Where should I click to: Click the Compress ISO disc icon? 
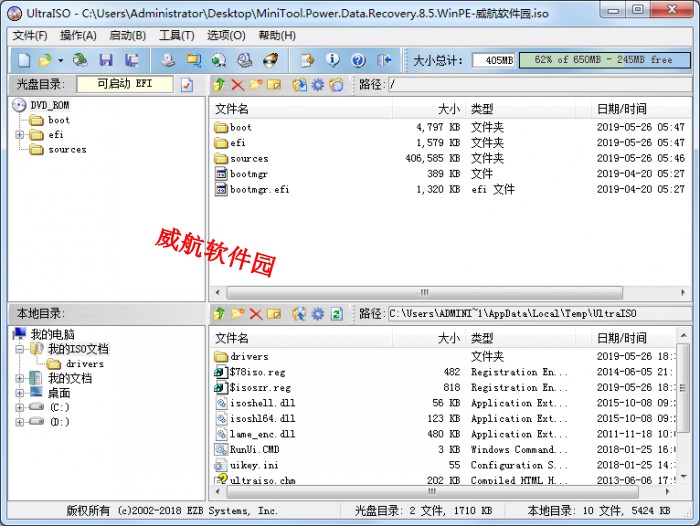(219, 60)
